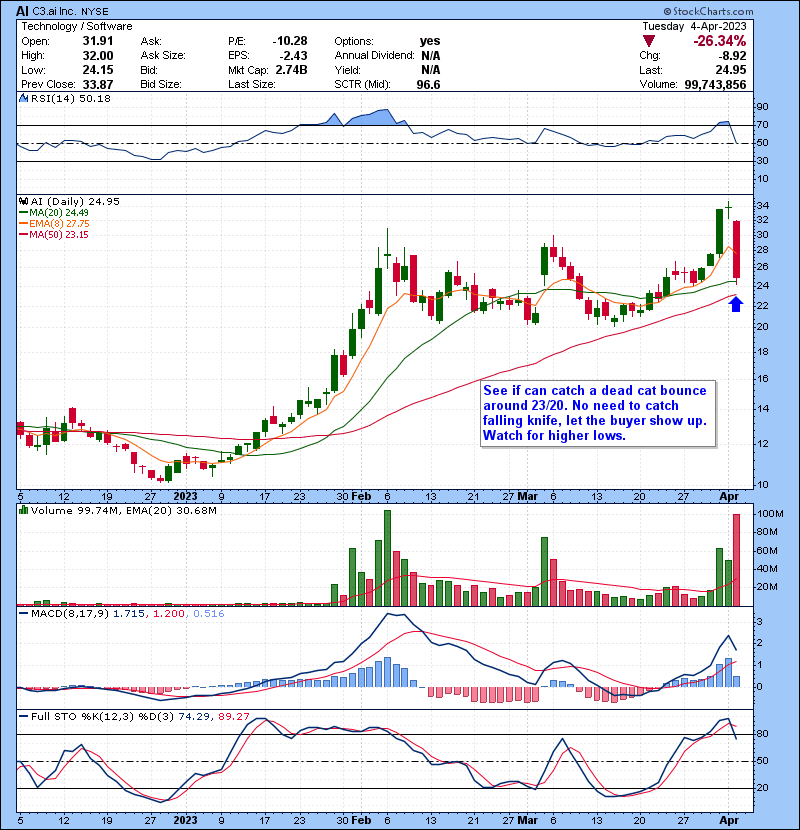Click the Mkt Cap value 2.74B
Viewport: 800px width, 830px height.
point(291,70)
